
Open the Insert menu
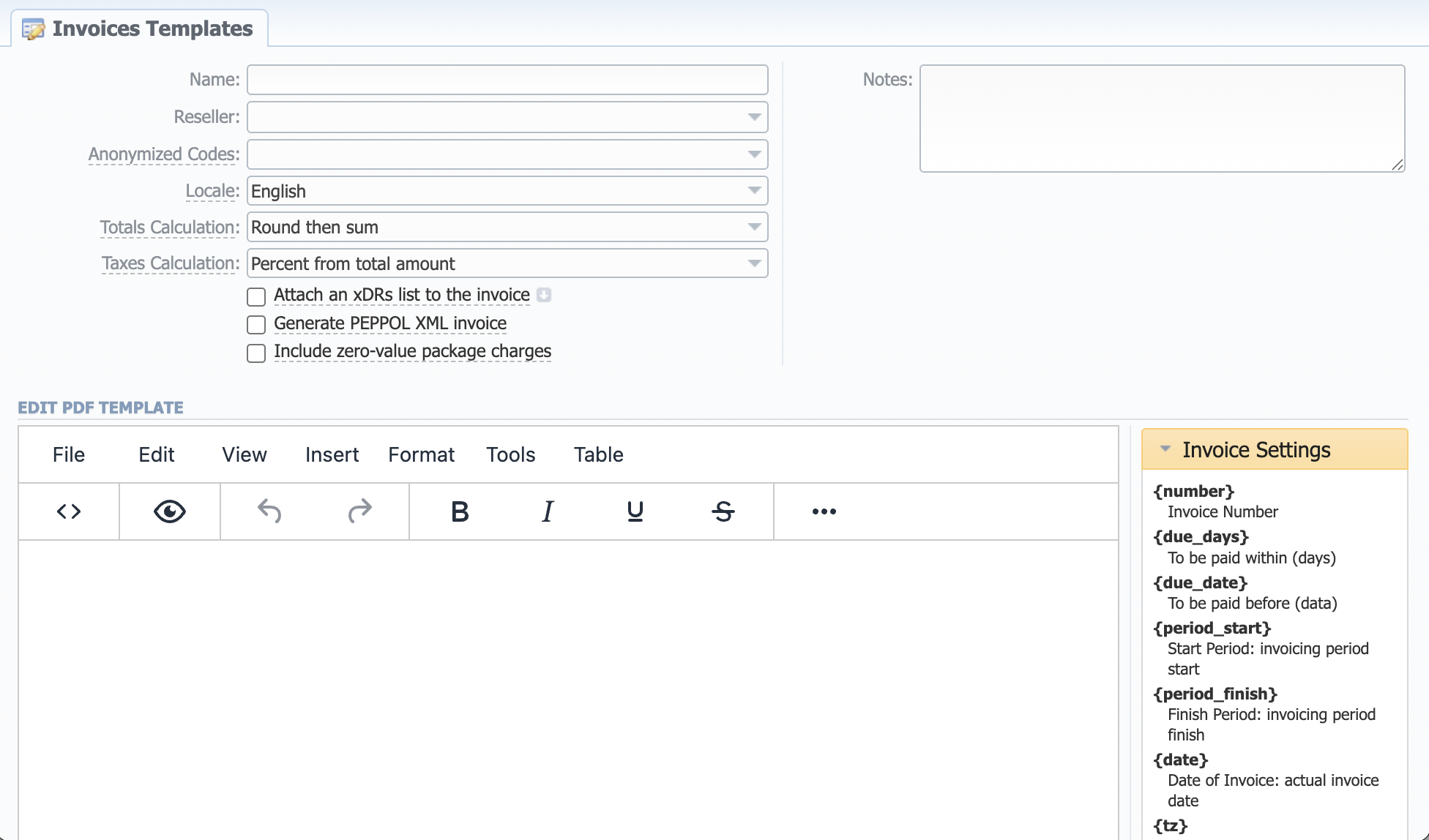click(332, 454)
